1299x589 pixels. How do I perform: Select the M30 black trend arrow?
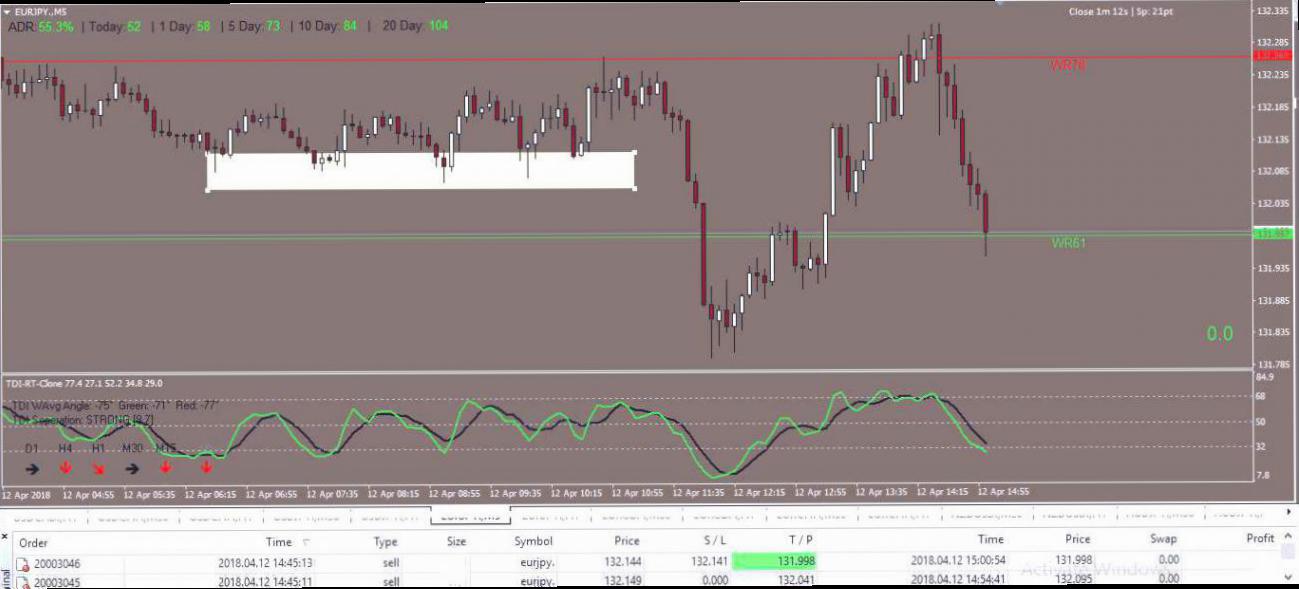point(132,468)
